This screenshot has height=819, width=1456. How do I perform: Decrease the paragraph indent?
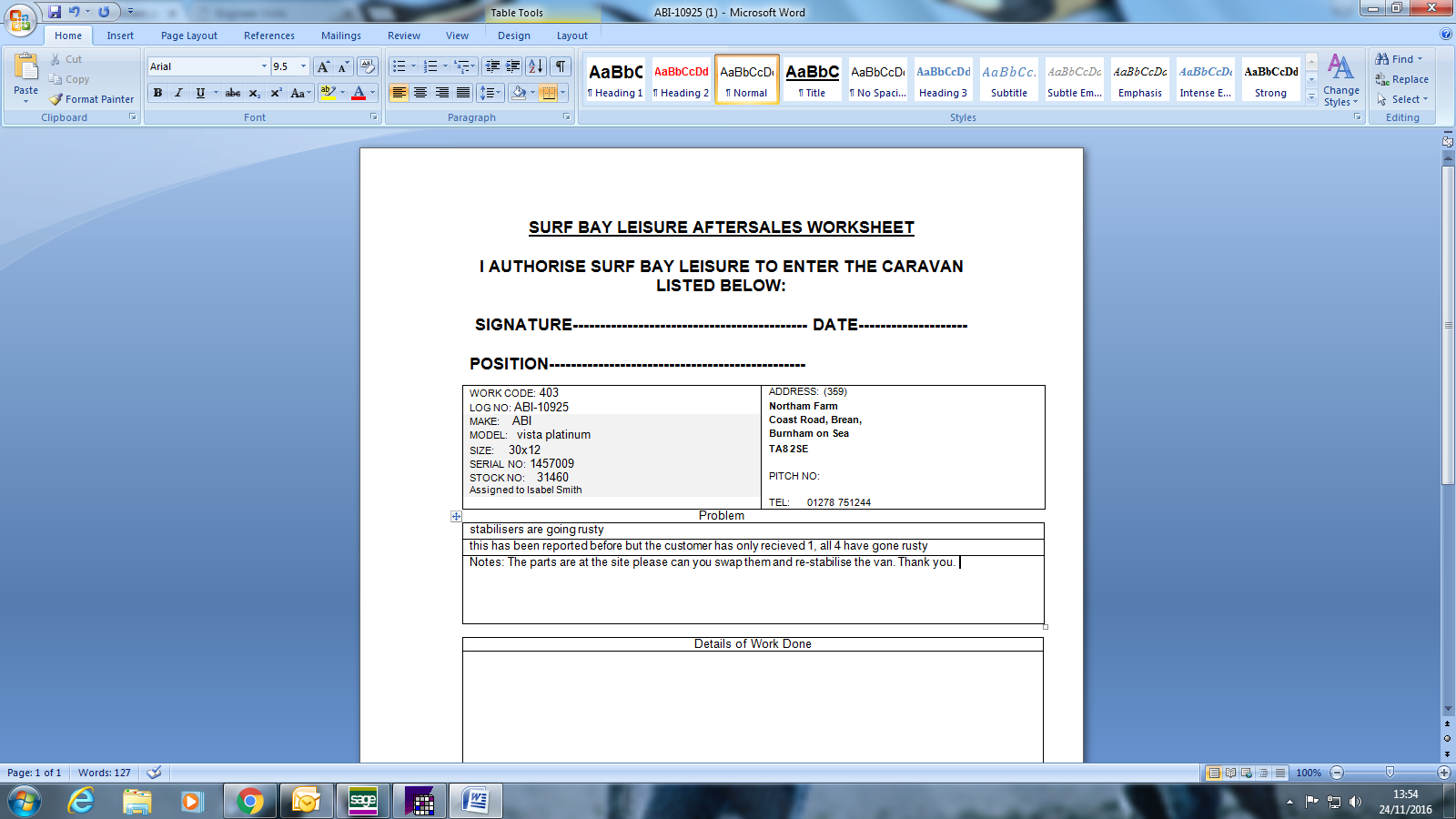click(x=492, y=66)
